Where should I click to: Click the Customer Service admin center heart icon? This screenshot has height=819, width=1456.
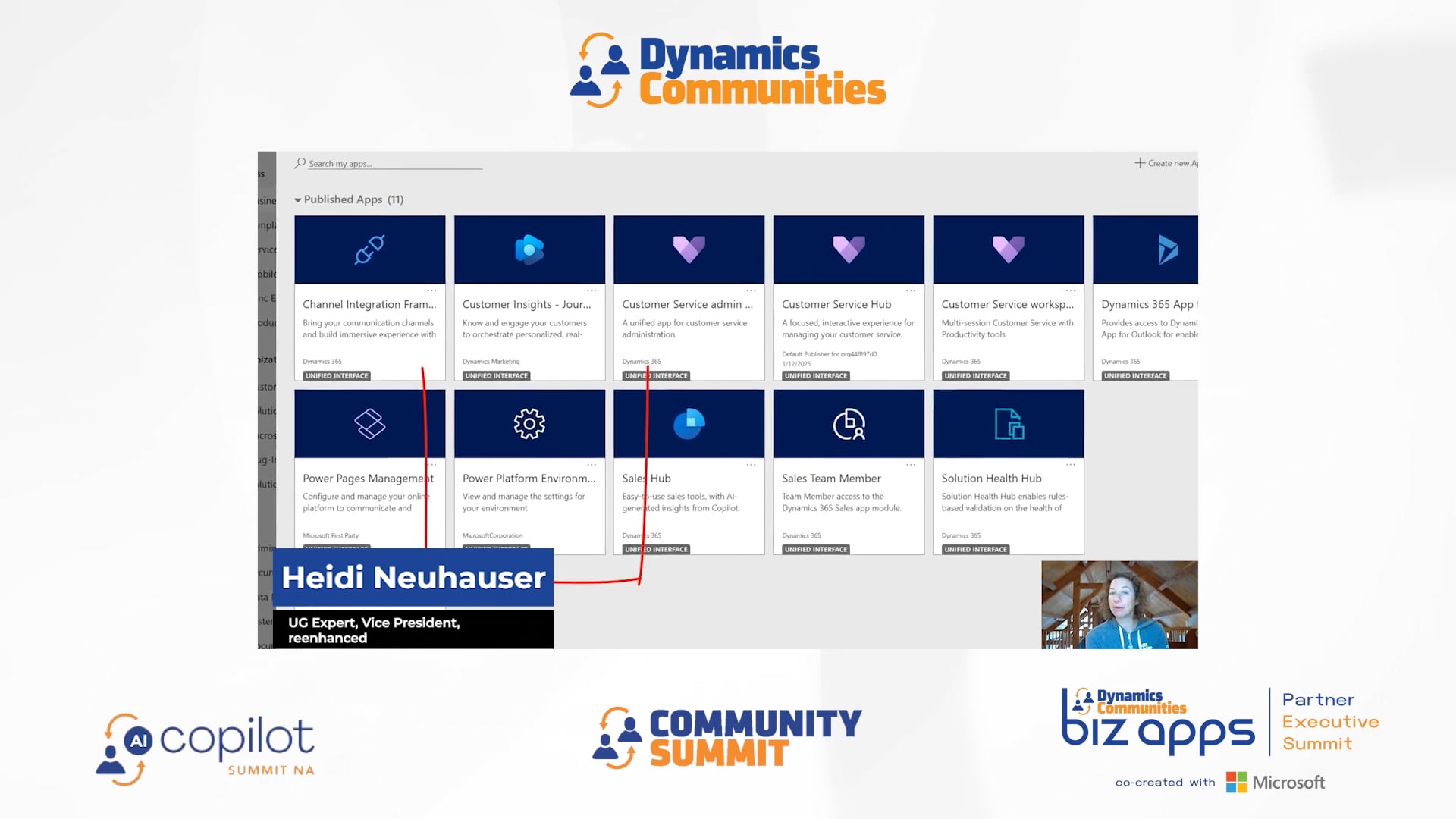[x=689, y=249]
